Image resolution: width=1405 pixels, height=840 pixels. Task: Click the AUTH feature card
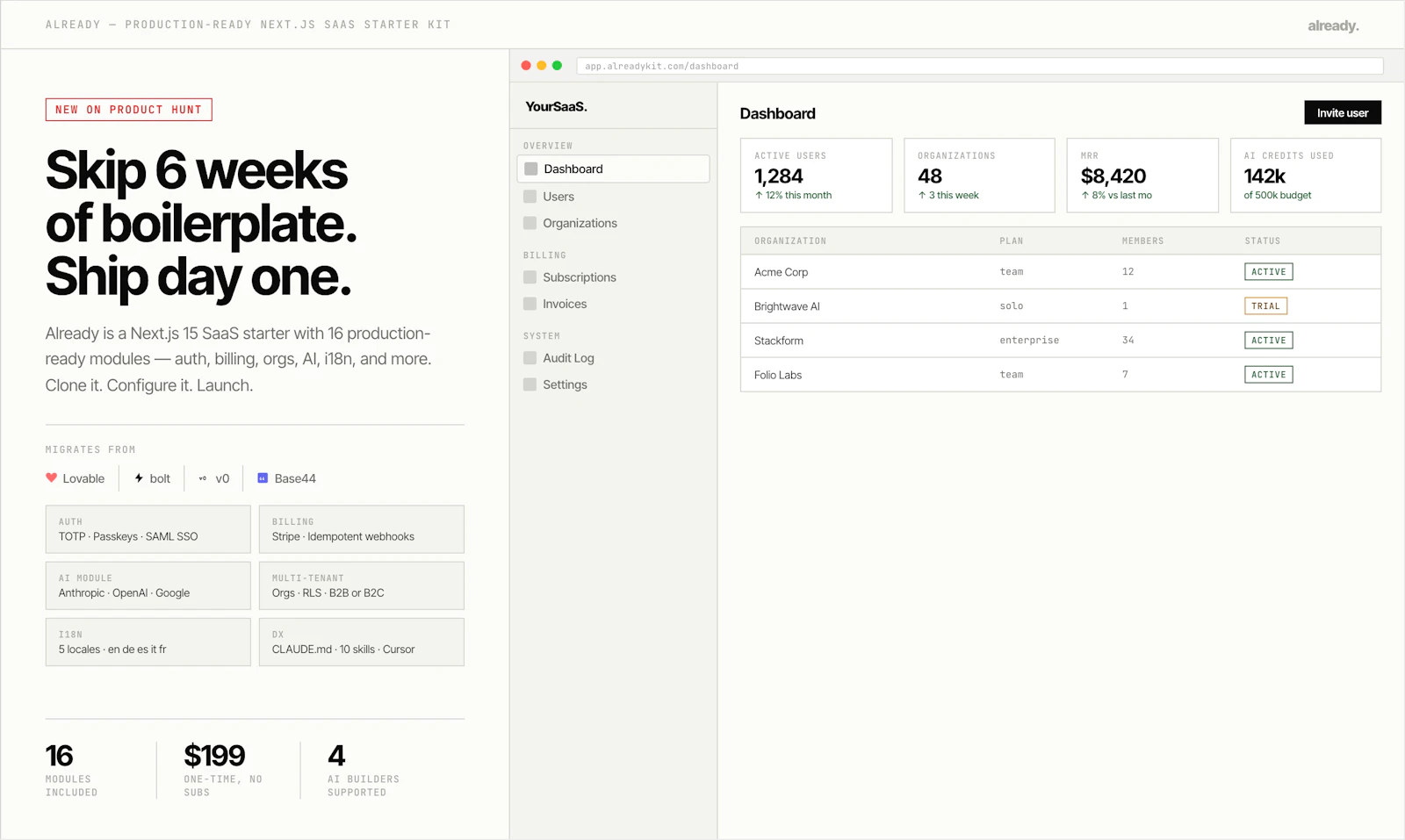coord(148,529)
